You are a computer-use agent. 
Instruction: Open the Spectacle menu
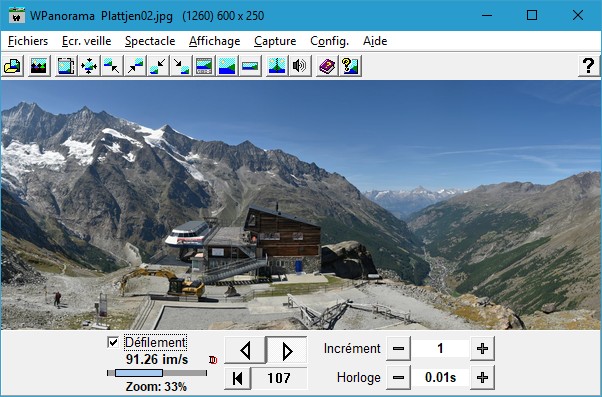click(150, 41)
